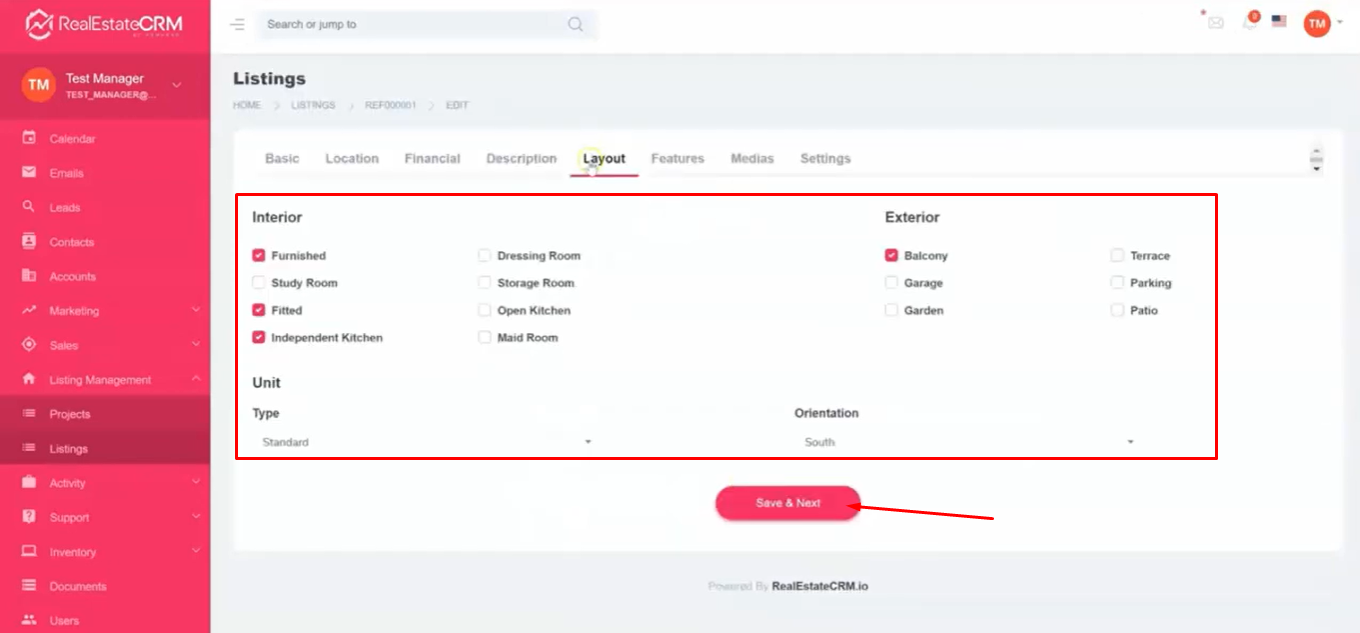Check the Terrace checkbox

[x=1117, y=256]
